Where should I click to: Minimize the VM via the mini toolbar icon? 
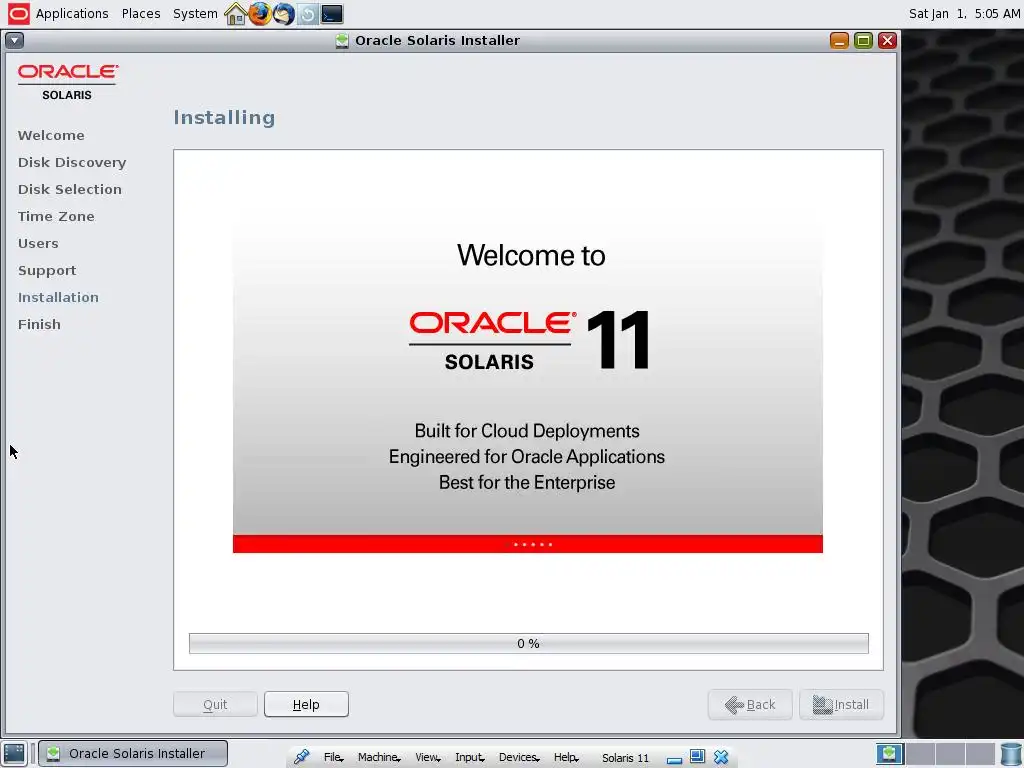(x=675, y=760)
